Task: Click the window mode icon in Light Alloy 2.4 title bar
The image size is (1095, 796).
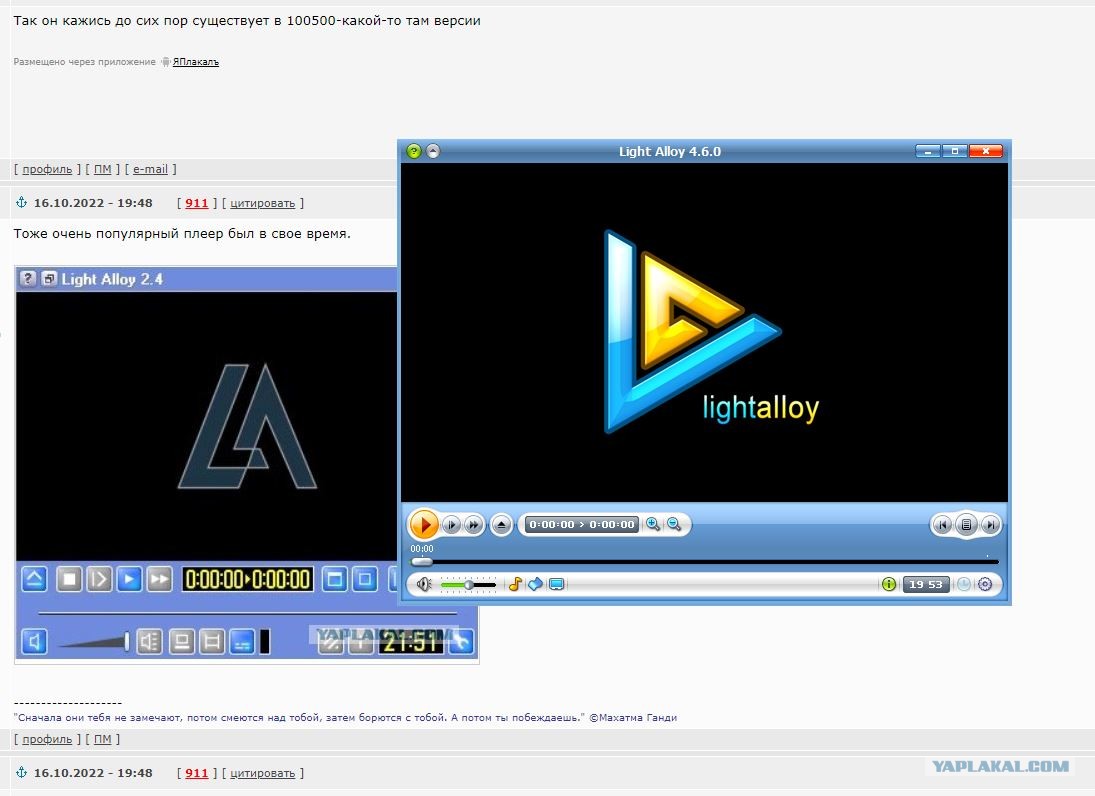Action: tap(49, 279)
